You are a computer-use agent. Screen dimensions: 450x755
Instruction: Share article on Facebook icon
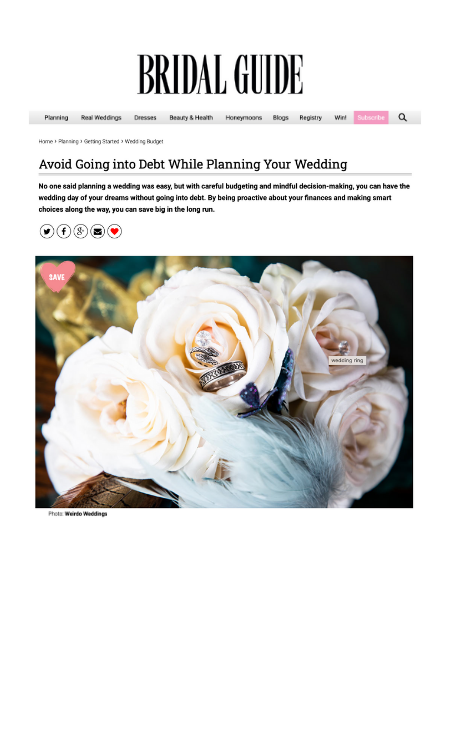tap(64, 232)
